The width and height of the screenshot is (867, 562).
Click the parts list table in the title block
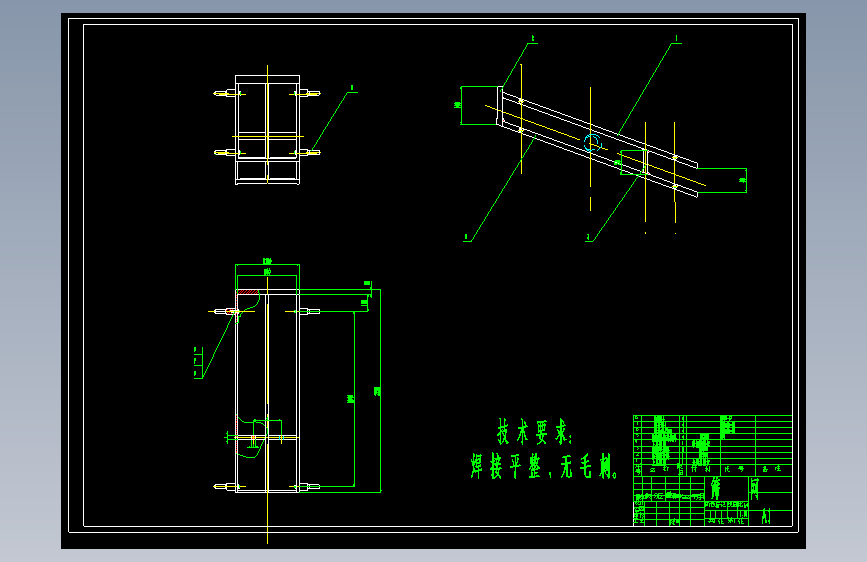tap(713, 445)
